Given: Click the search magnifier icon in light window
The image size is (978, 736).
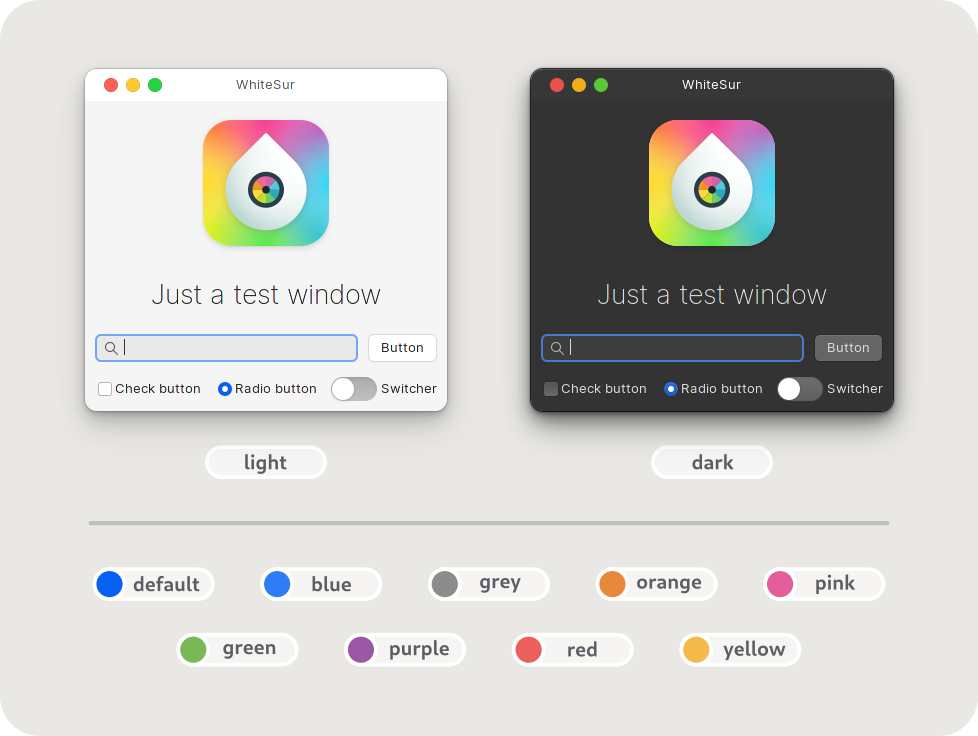Looking at the screenshot, I should 111,348.
